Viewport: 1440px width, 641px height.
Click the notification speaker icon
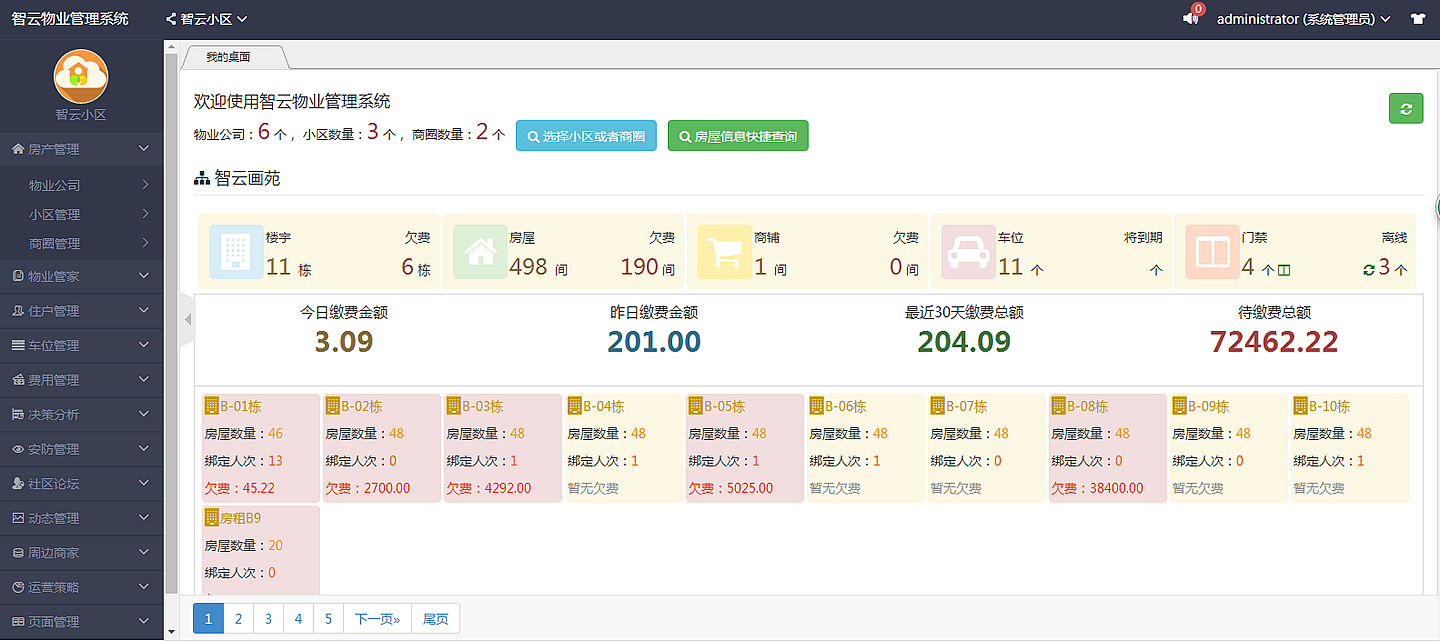pyautogui.click(x=1190, y=18)
